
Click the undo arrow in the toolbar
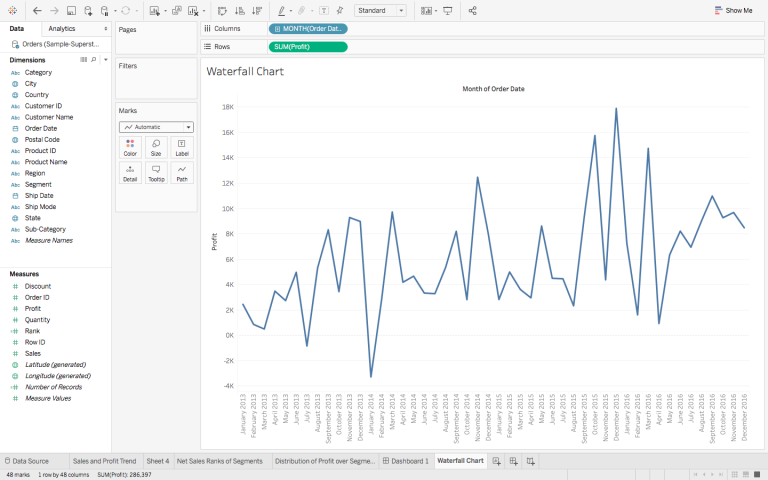[x=37, y=10]
